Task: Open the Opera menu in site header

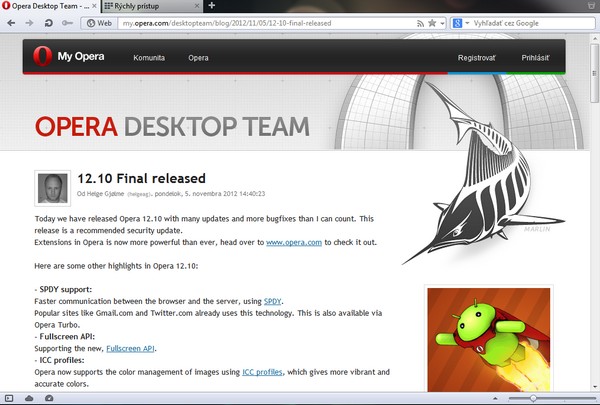Action: click(198, 58)
